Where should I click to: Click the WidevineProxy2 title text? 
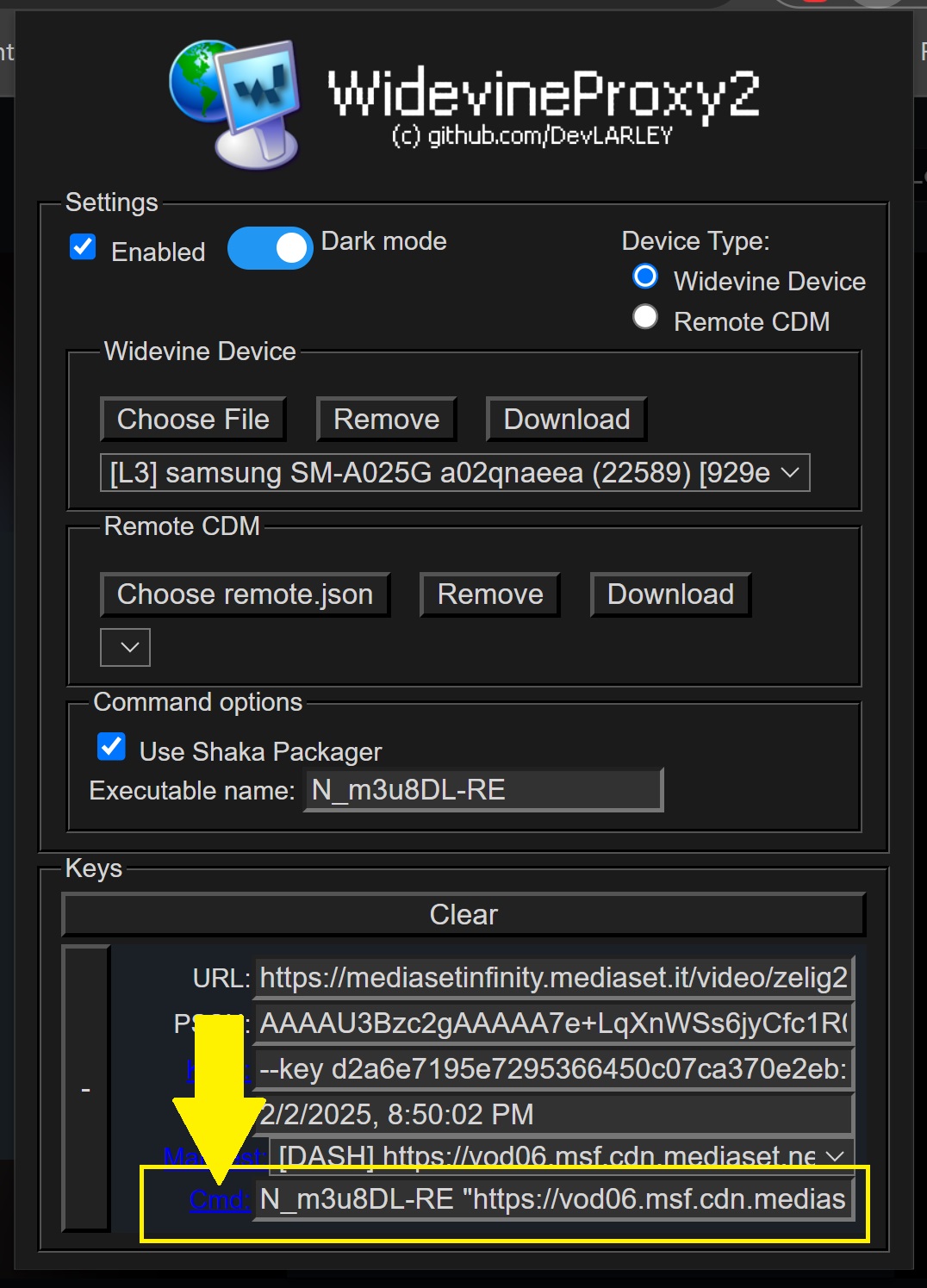point(544,93)
